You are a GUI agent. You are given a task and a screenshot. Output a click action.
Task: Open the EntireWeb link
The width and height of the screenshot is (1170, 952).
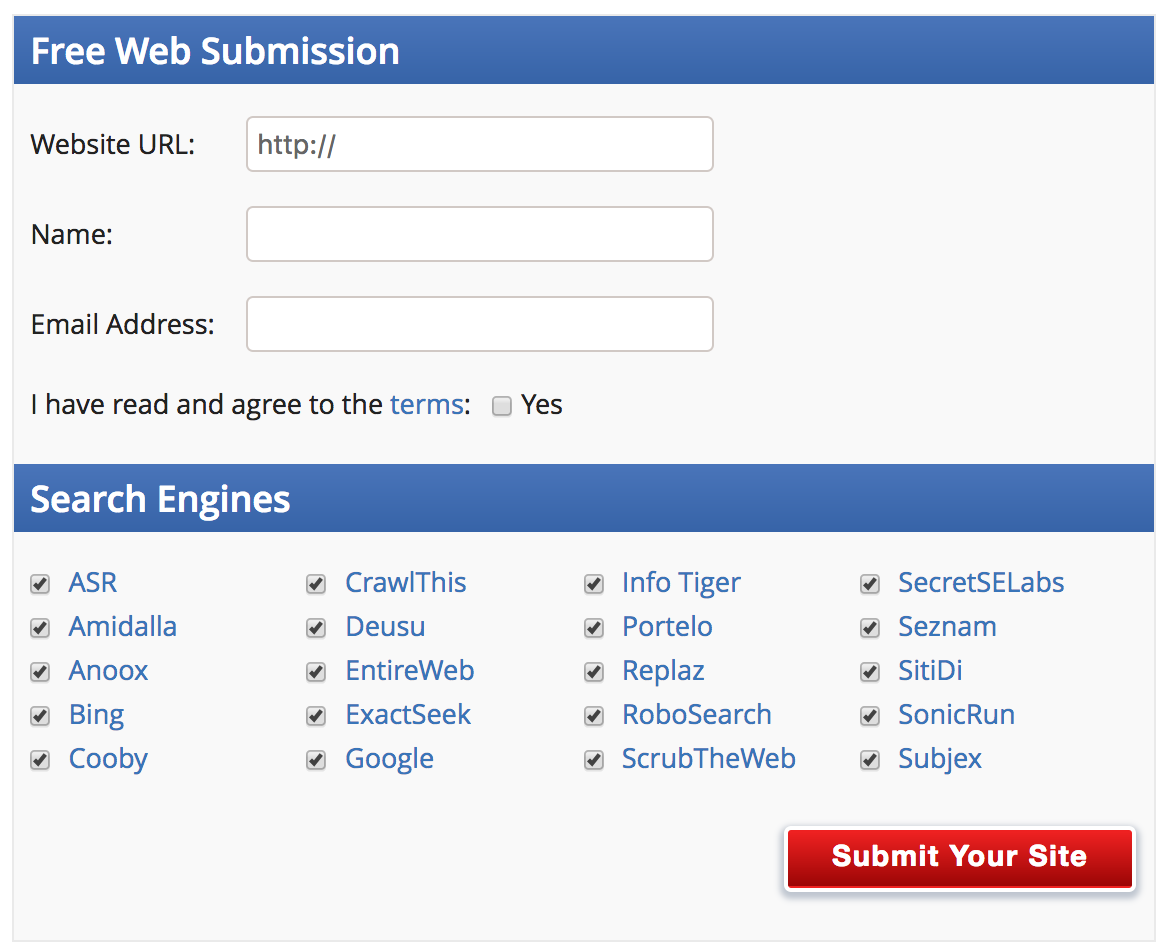[410, 671]
